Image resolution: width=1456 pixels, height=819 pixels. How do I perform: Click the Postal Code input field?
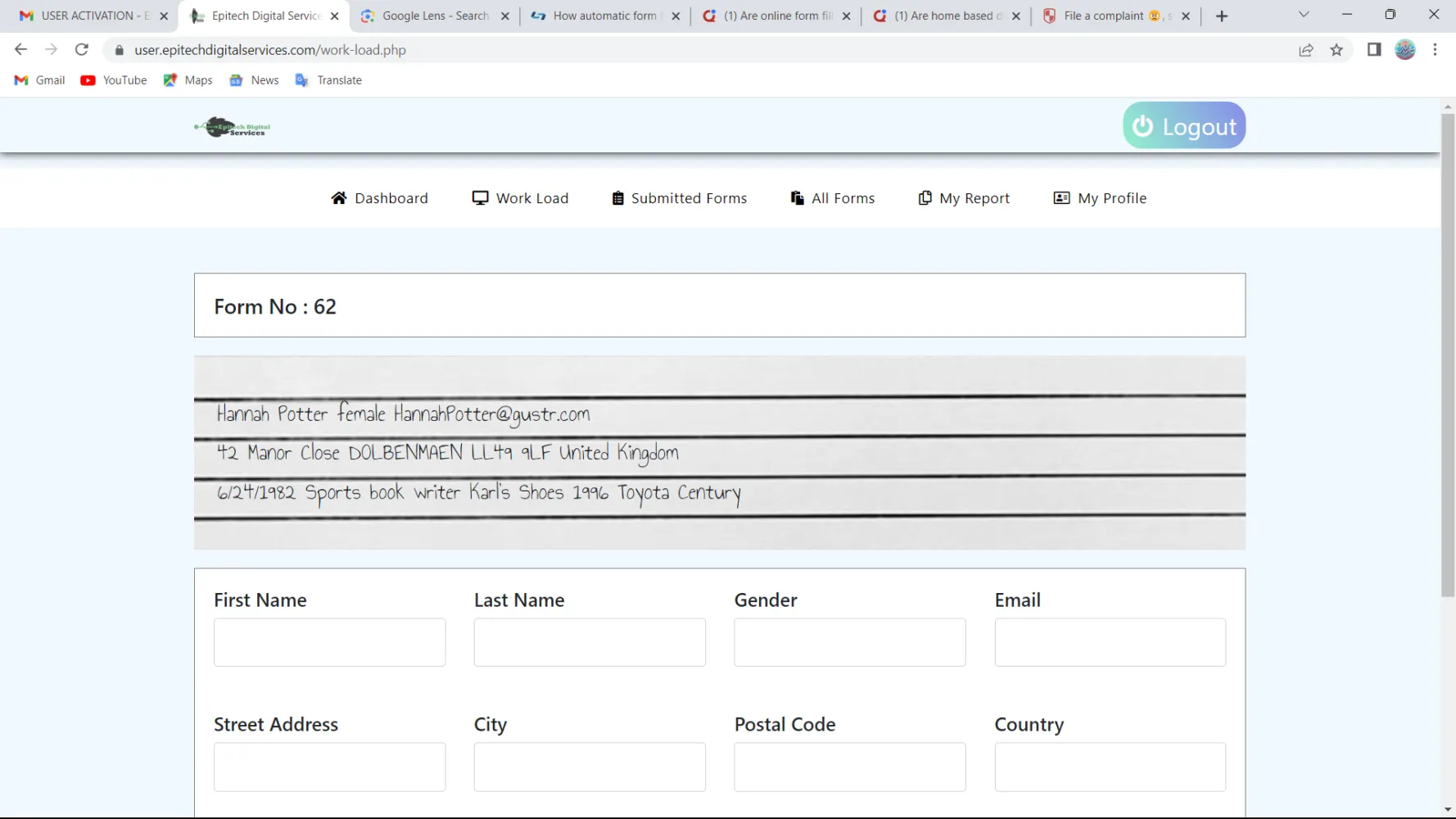(x=850, y=767)
